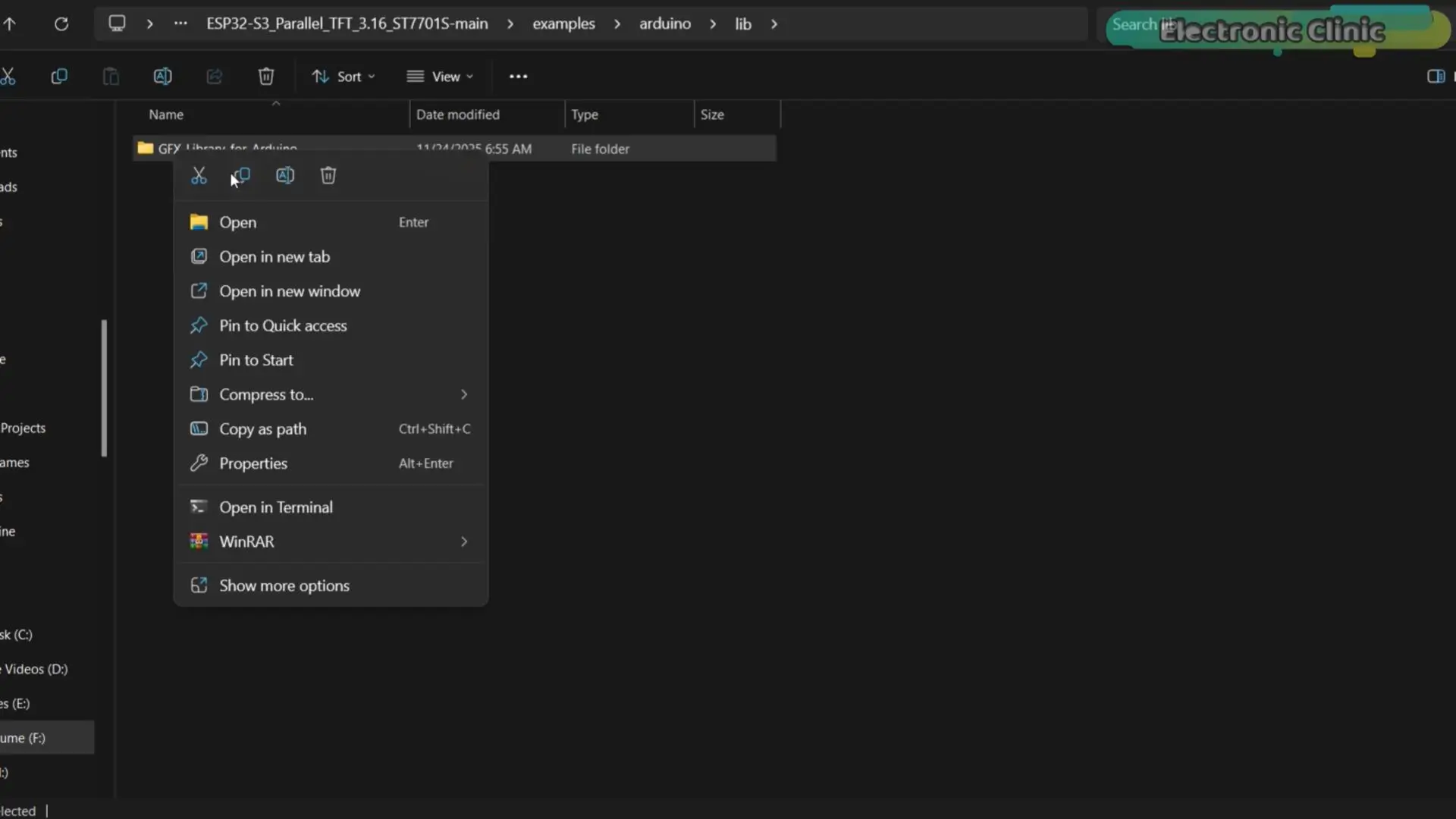Select the Videos (D:) drive in the sidebar
Viewport: 1456px width, 819px height.
36,669
